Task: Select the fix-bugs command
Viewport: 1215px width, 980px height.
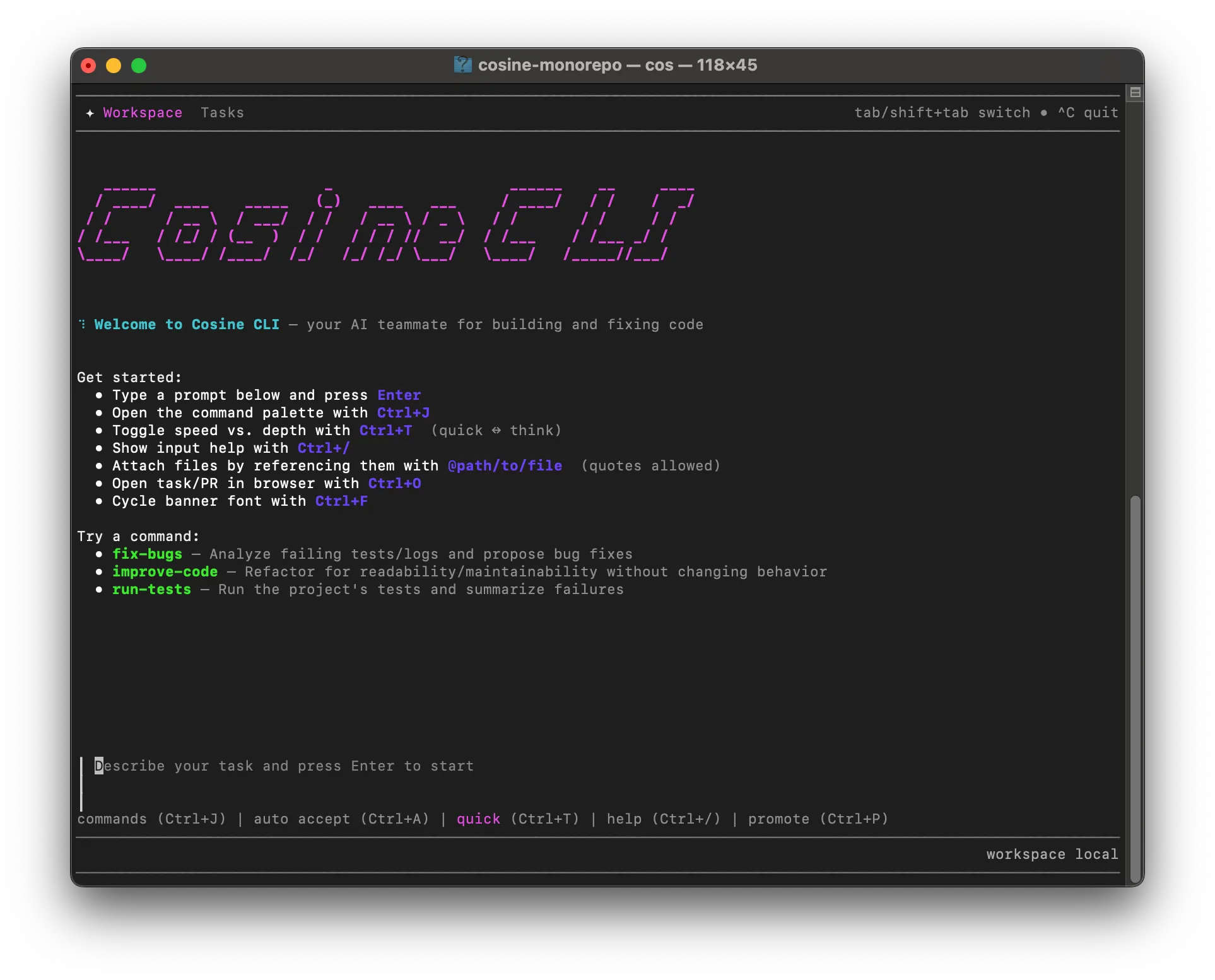Action: pos(147,554)
